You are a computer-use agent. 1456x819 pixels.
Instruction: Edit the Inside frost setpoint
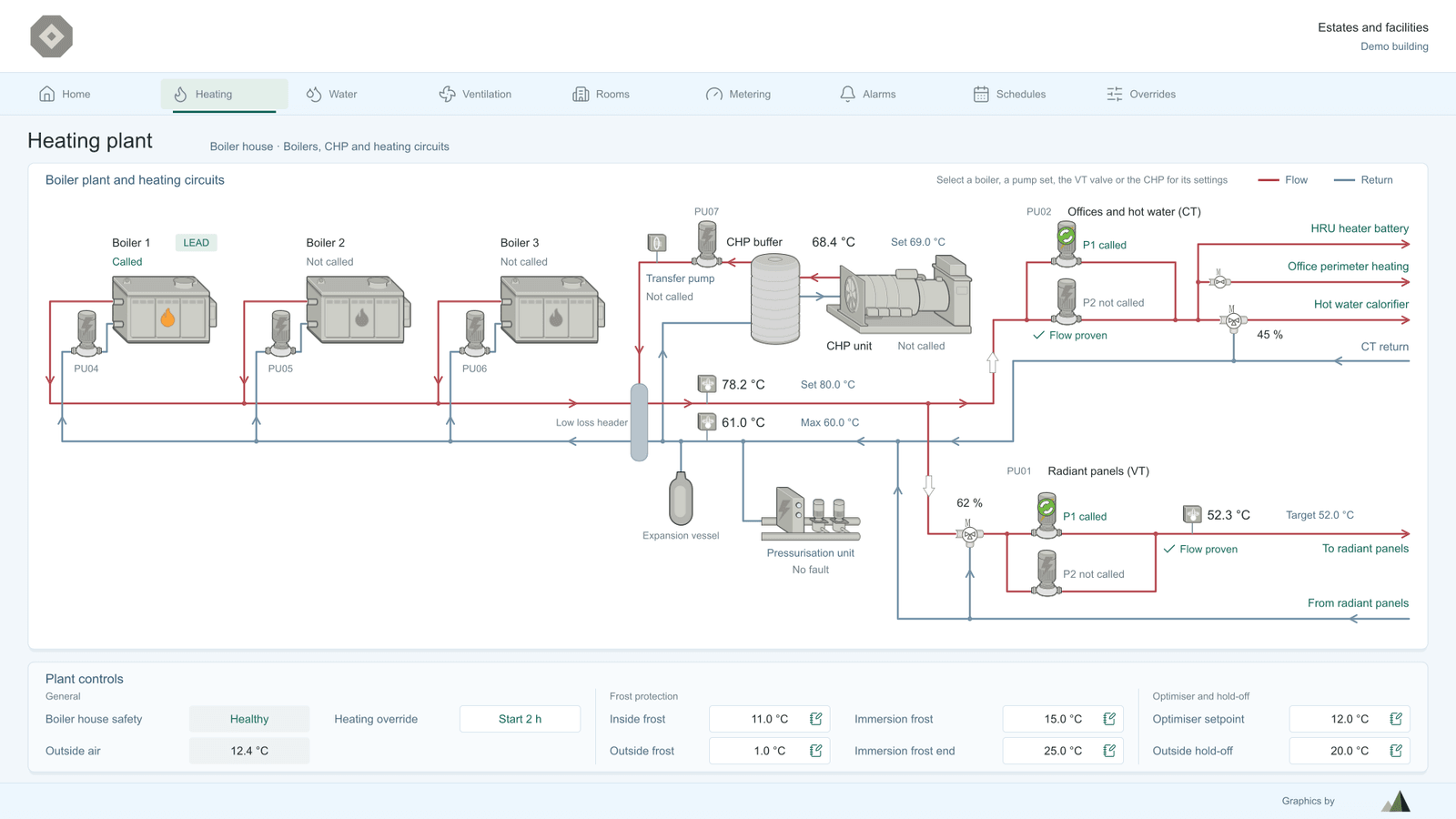click(816, 719)
